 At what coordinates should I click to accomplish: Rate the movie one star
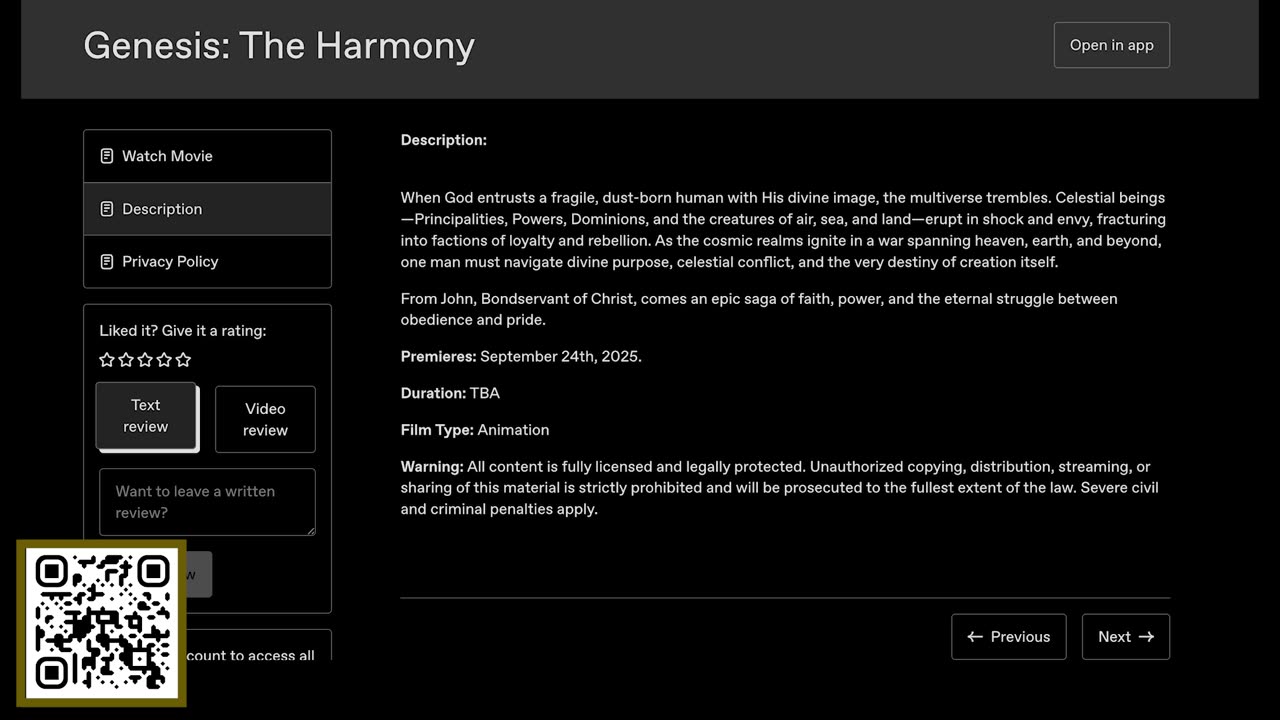(x=107, y=360)
